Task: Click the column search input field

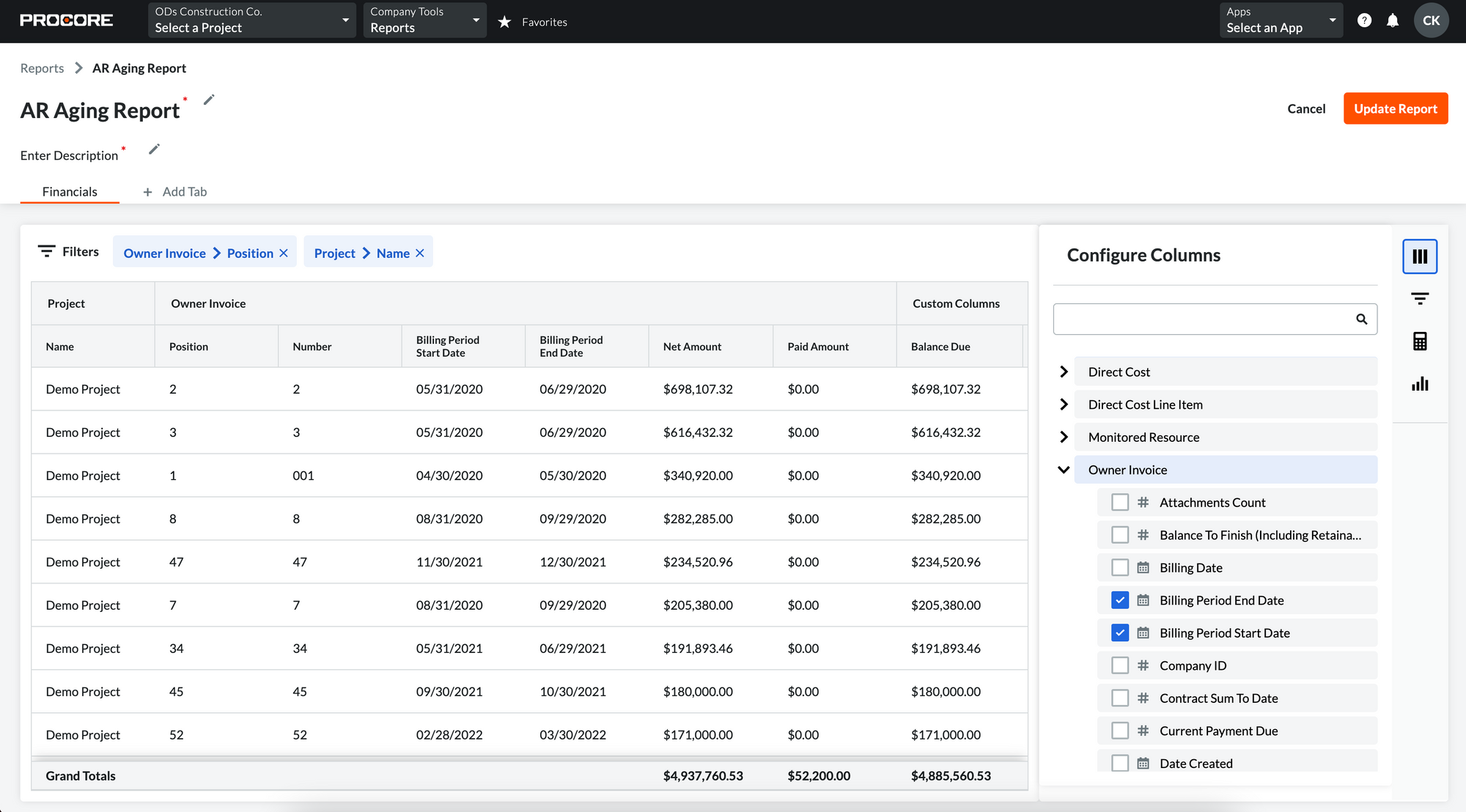Action: click(1202, 319)
